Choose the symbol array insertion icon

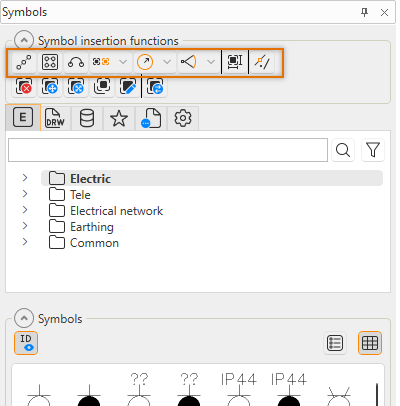click(50, 62)
